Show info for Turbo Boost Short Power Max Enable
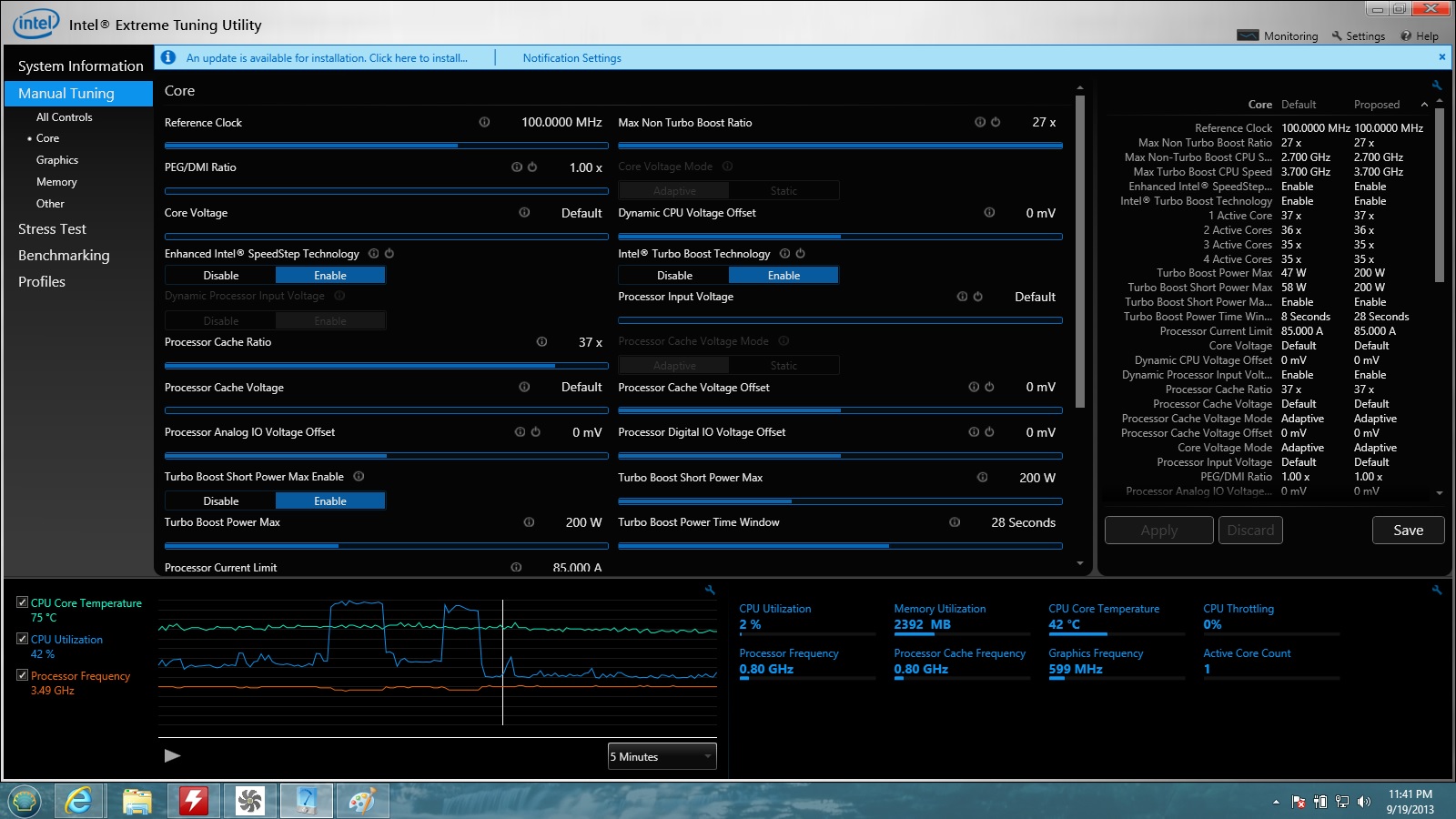This screenshot has width=1456, height=819. 359,477
